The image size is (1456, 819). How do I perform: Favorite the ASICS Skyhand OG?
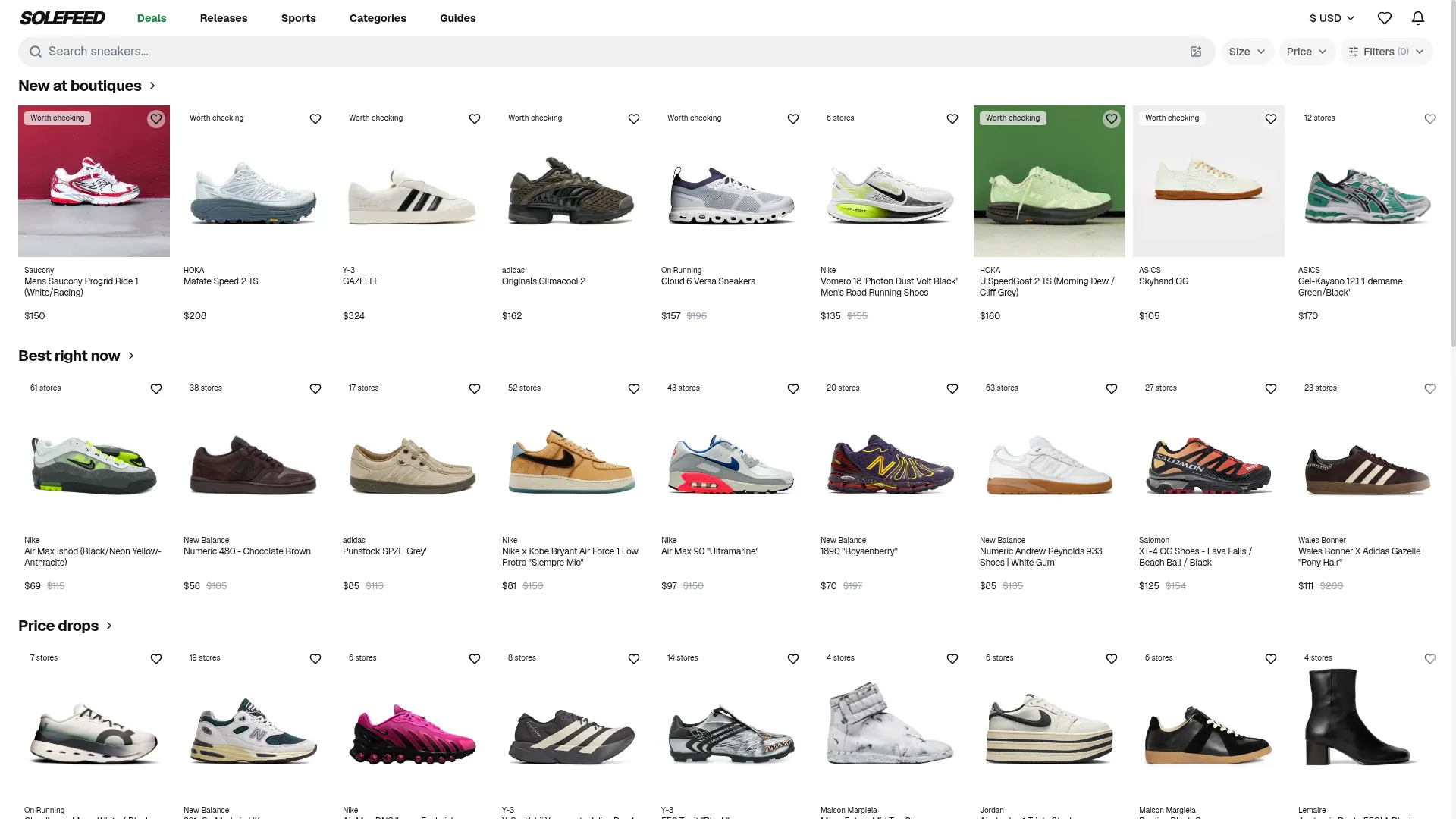point(1271,119)
